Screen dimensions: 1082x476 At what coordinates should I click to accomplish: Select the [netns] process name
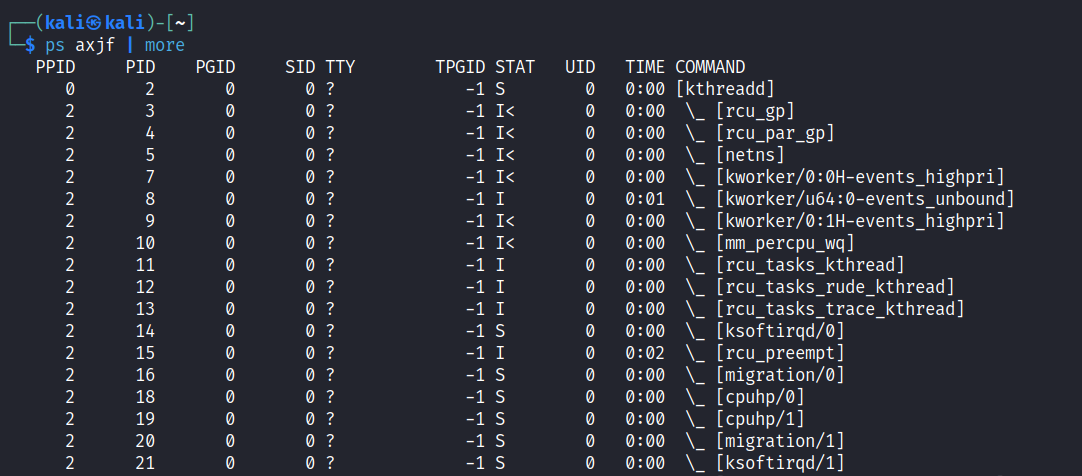click(750, 155)
